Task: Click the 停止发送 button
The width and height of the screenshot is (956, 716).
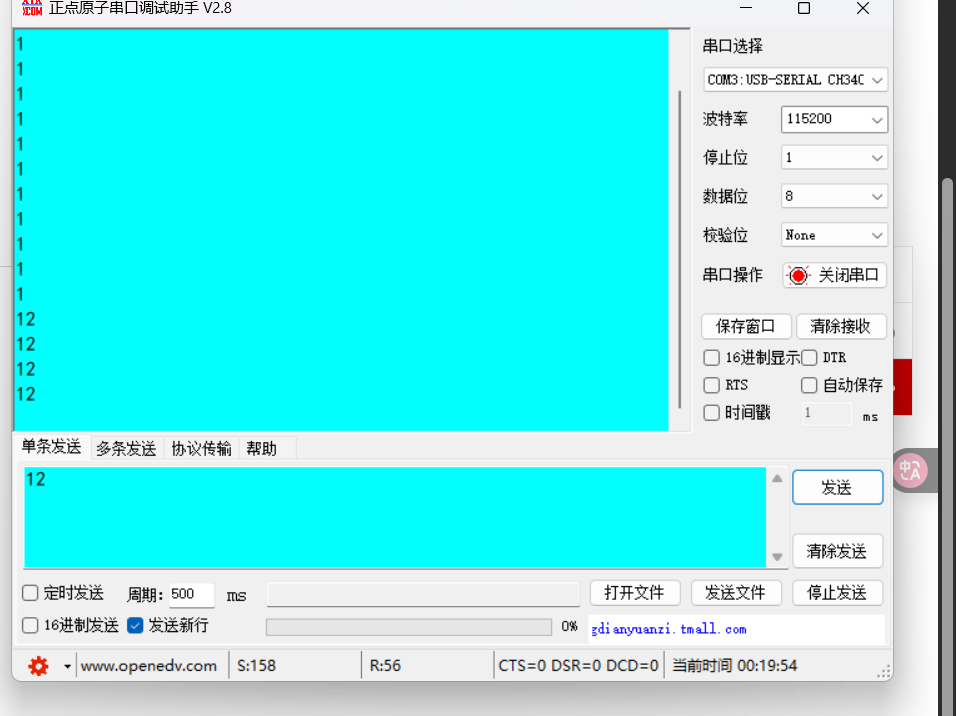Action: coord(837,593)
